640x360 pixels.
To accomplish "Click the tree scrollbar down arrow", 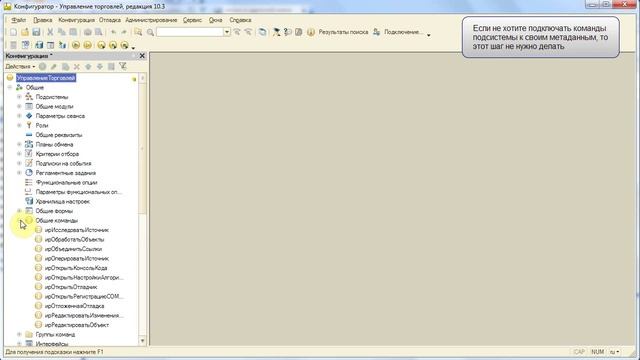I will click(142, 341).
